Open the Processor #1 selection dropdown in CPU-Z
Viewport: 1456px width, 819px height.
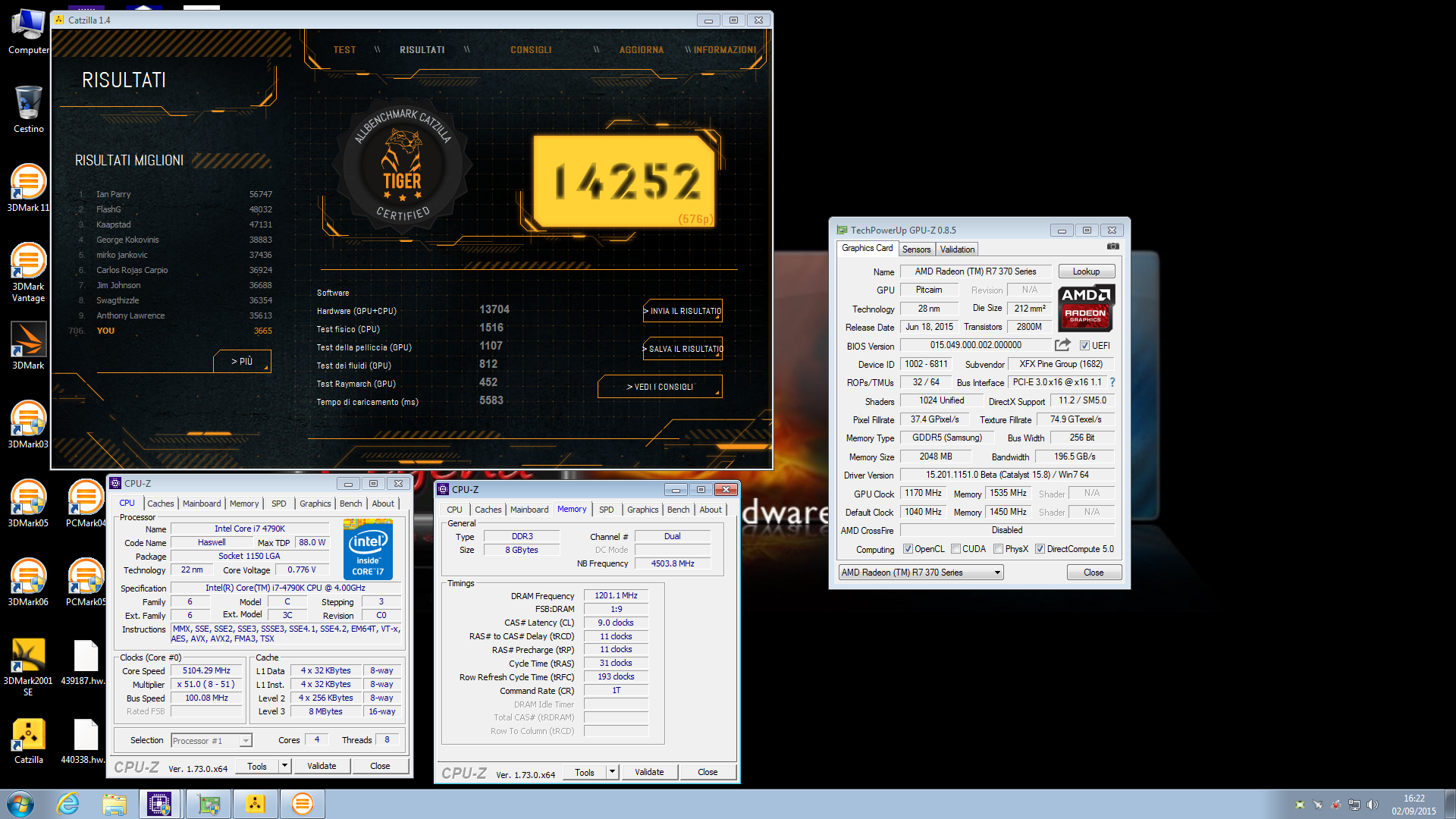(x=212, y=741)
